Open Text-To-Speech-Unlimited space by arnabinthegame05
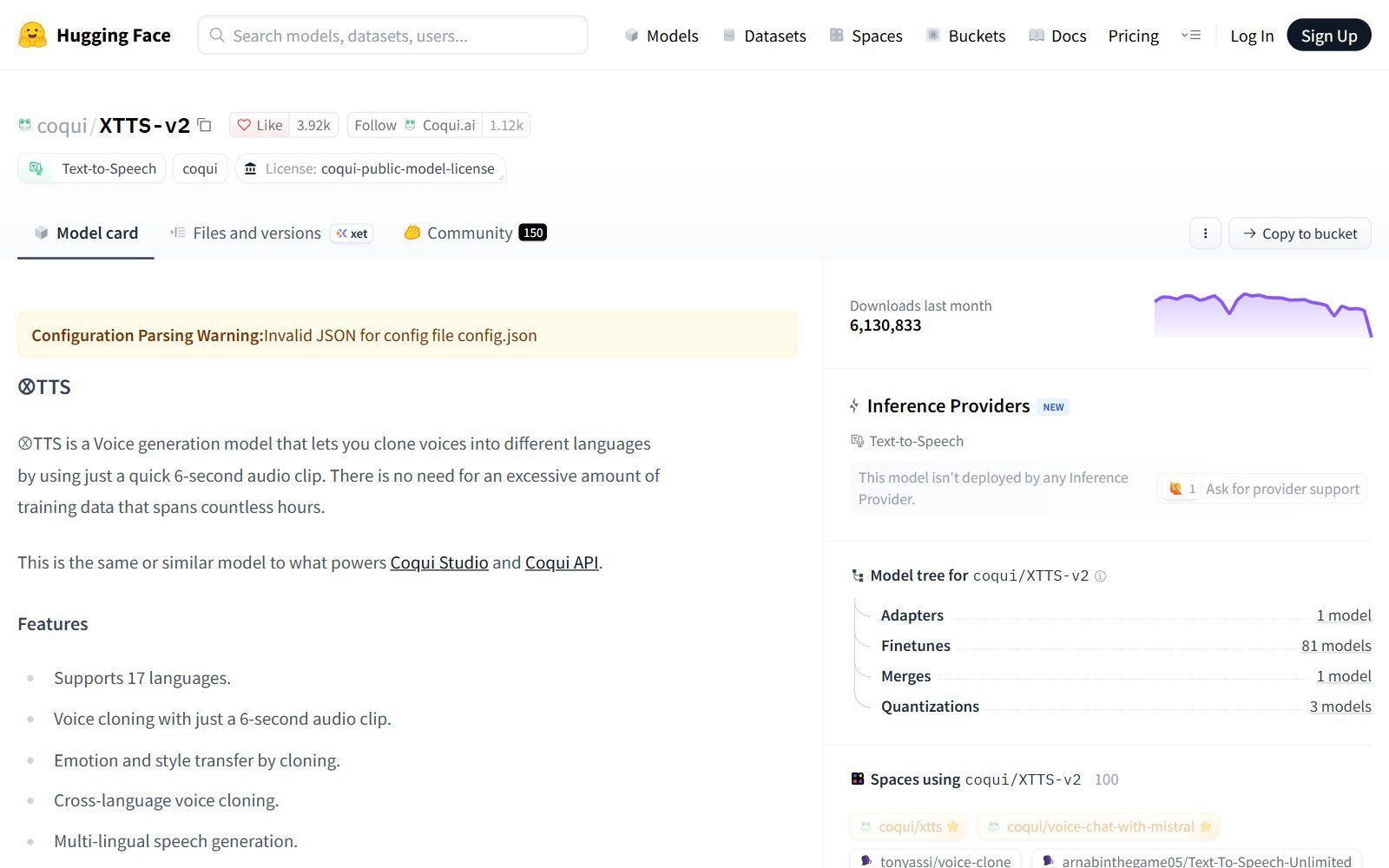Image resolution: width=1389 pixels, height=868 pixels. pos(1197,859)
